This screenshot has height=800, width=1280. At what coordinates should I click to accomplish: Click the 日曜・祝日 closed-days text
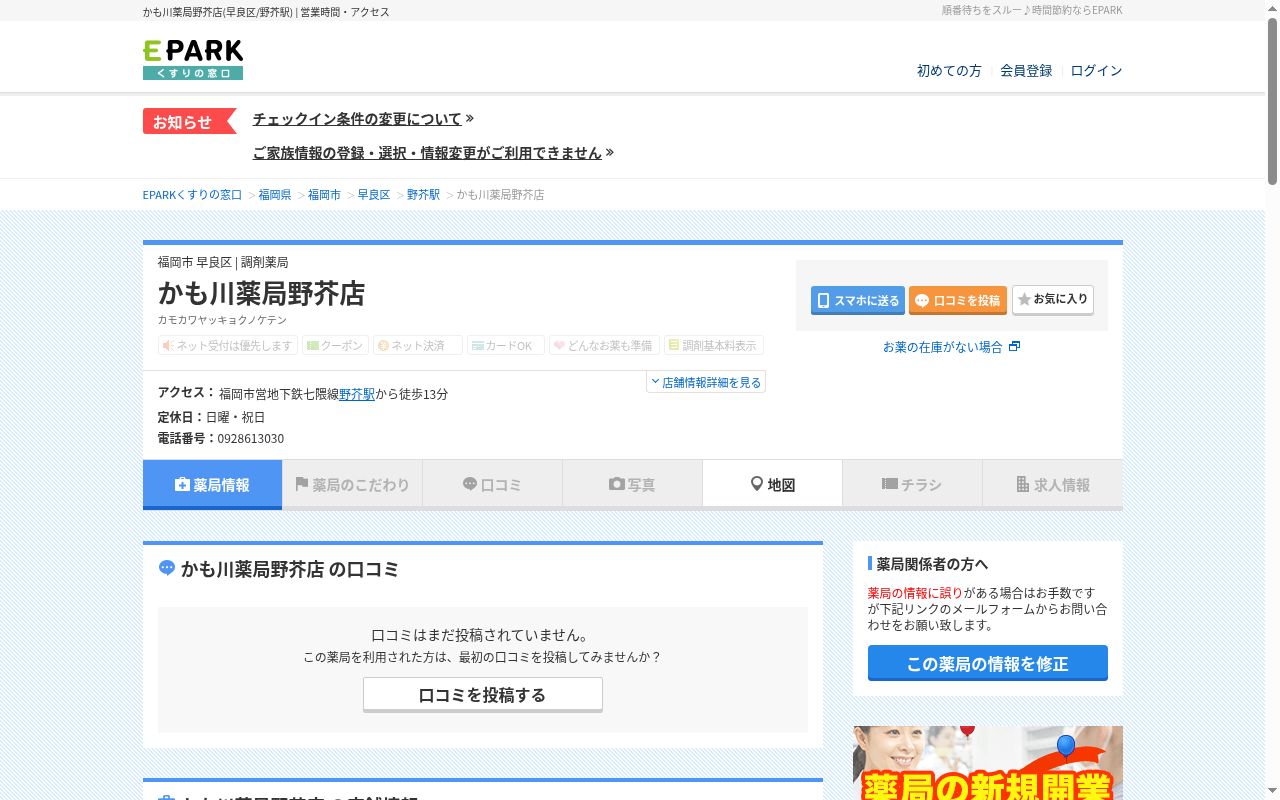coord(235,417)
